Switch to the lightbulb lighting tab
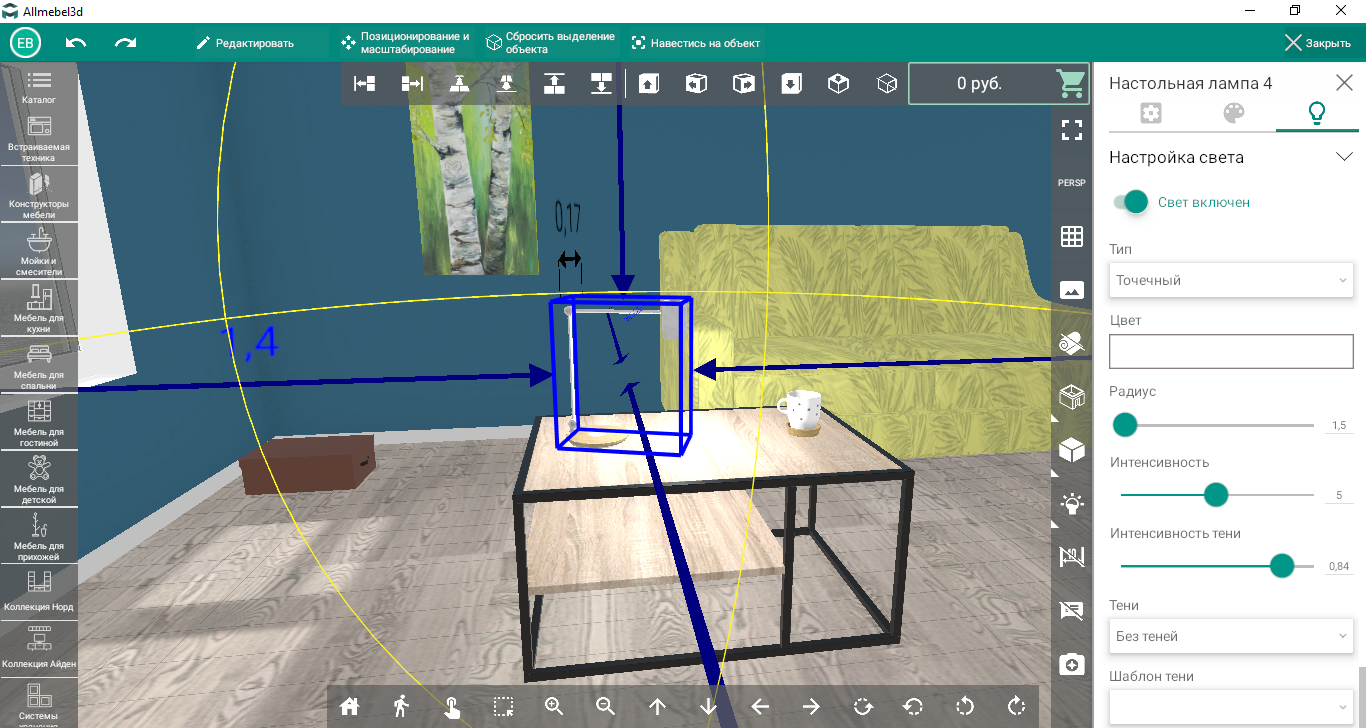This screenshot has height=728, width=1366. coord(1317,113)
